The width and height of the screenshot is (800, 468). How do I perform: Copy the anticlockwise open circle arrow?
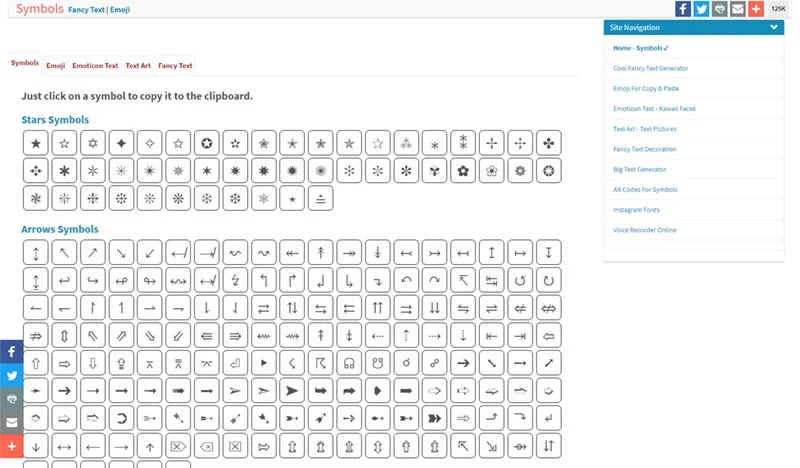[x=520, y=280]
